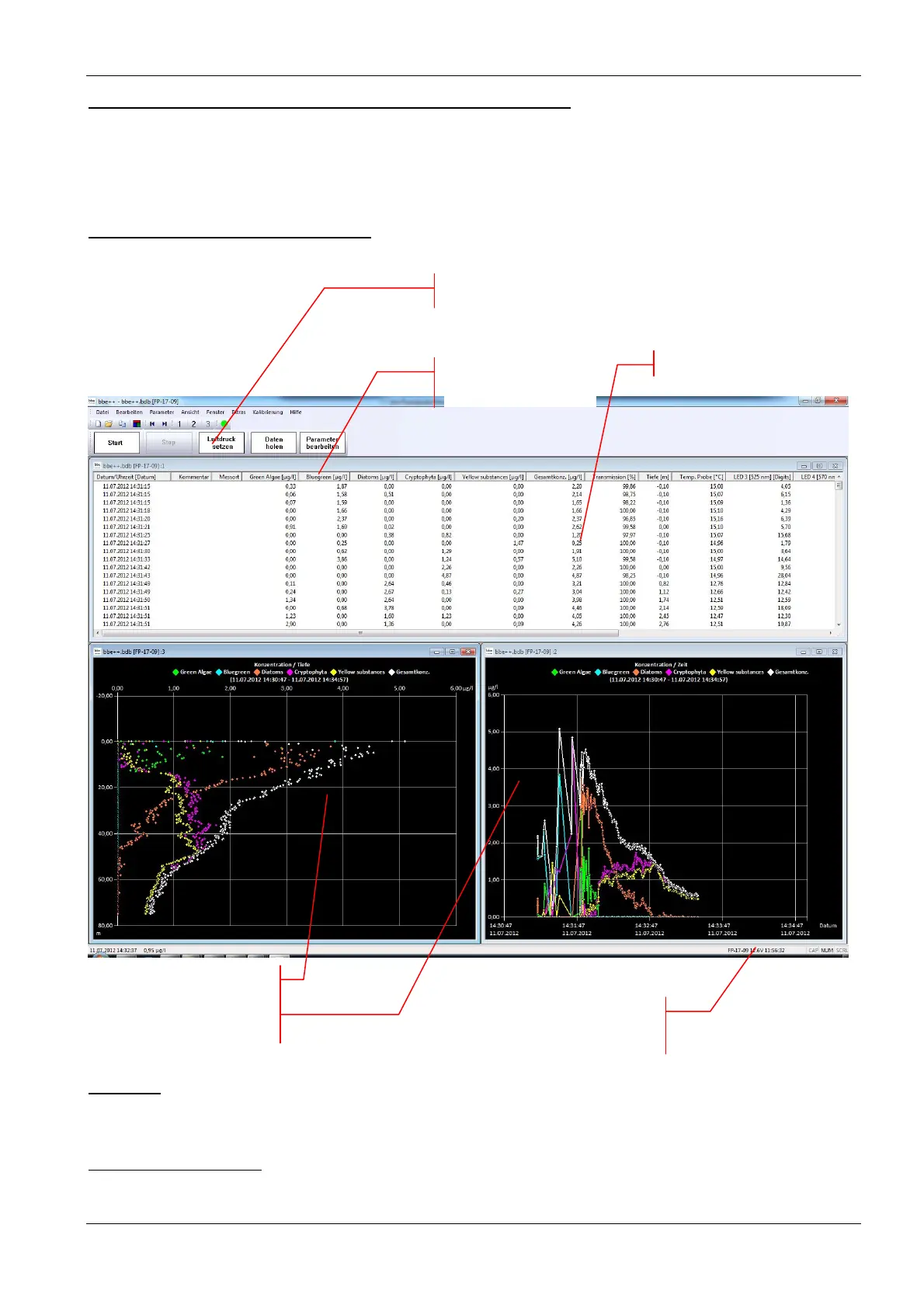This screenshot has width=924, height=1308.
Task: Click the Start button
Action: [116, 443]
